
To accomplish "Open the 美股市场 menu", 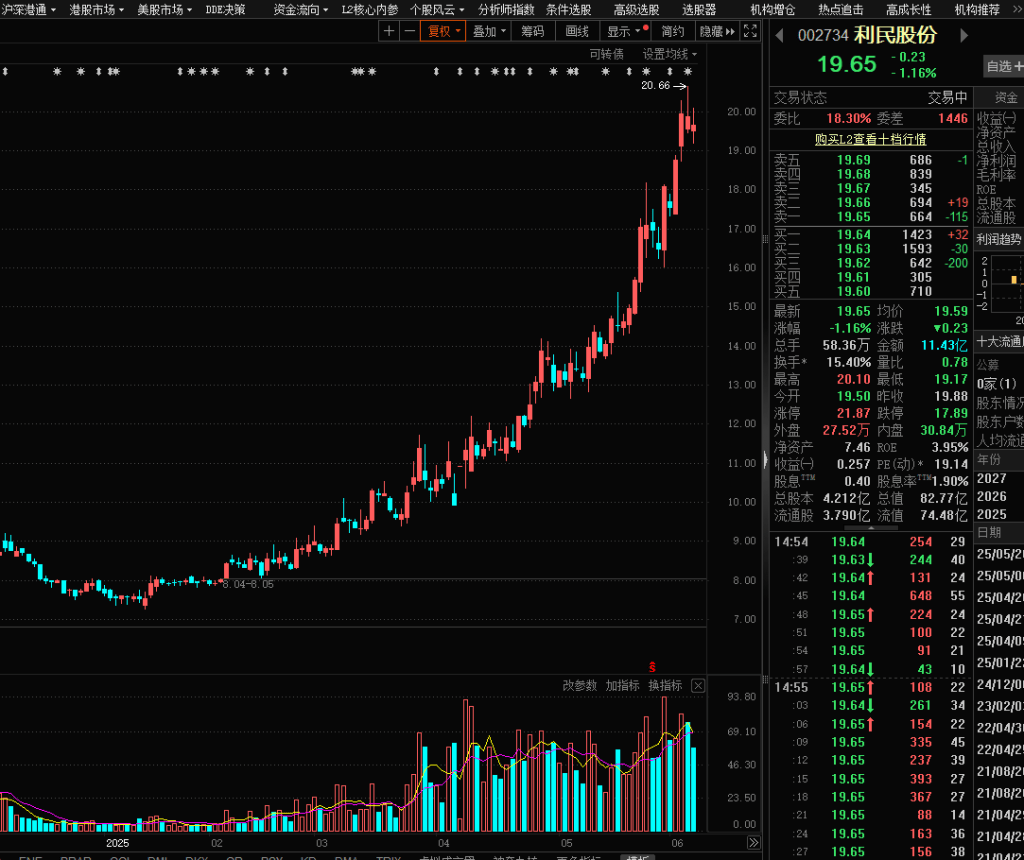I will (165, 10).
